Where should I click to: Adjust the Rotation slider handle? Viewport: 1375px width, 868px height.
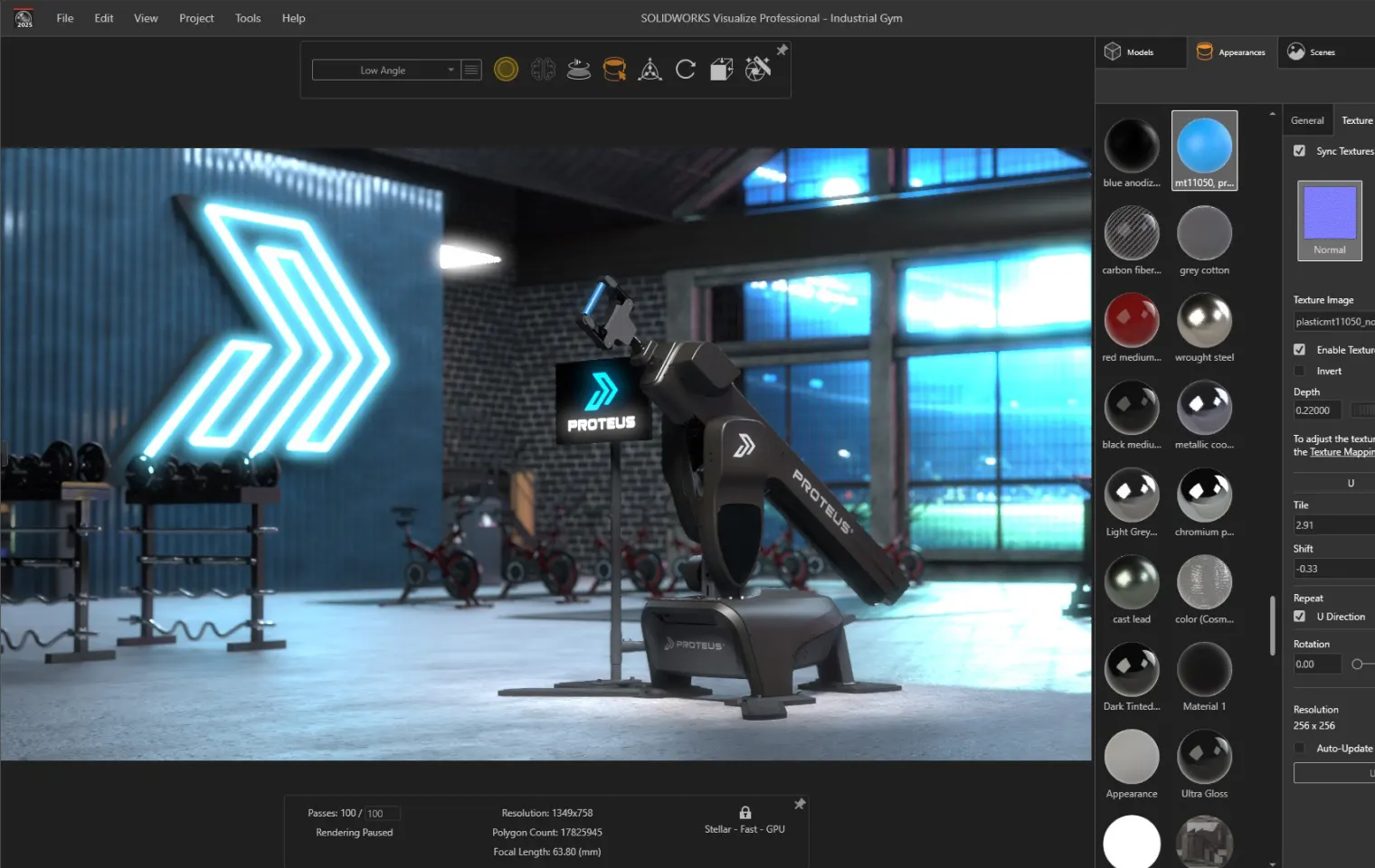coord(1357,665)
